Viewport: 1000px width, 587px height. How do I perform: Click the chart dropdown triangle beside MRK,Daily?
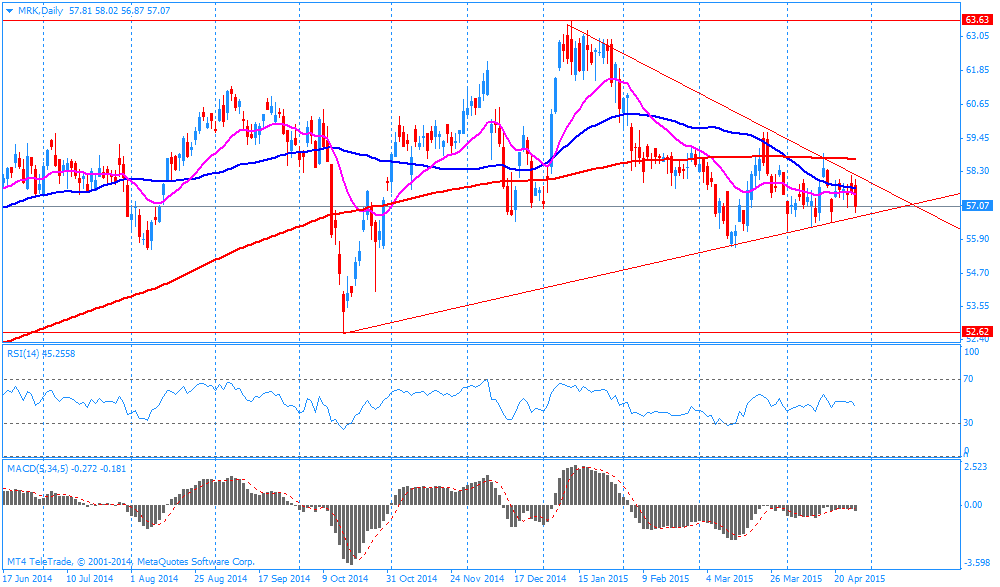tap(8, 11)
